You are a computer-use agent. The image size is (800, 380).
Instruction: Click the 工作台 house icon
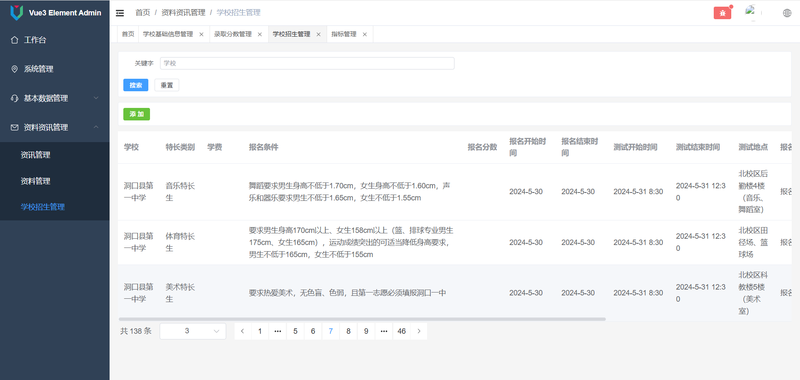[x=14, y=40]
